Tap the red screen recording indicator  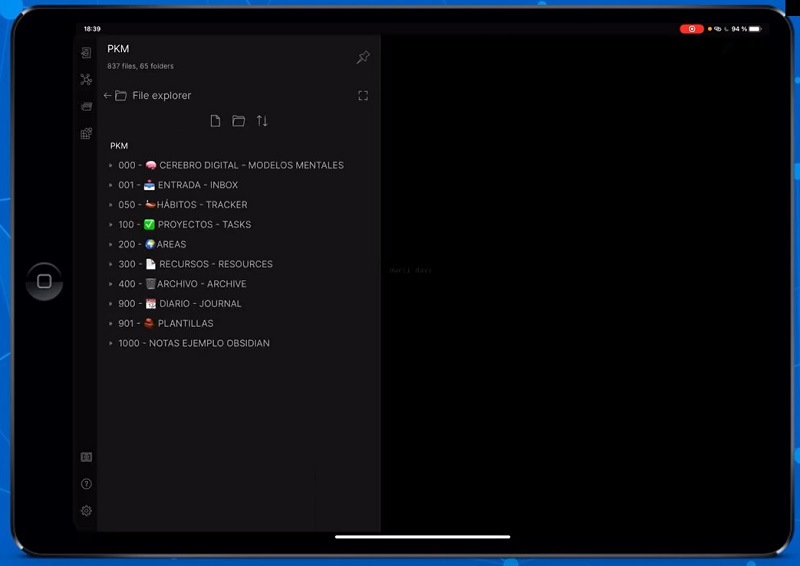691,29
